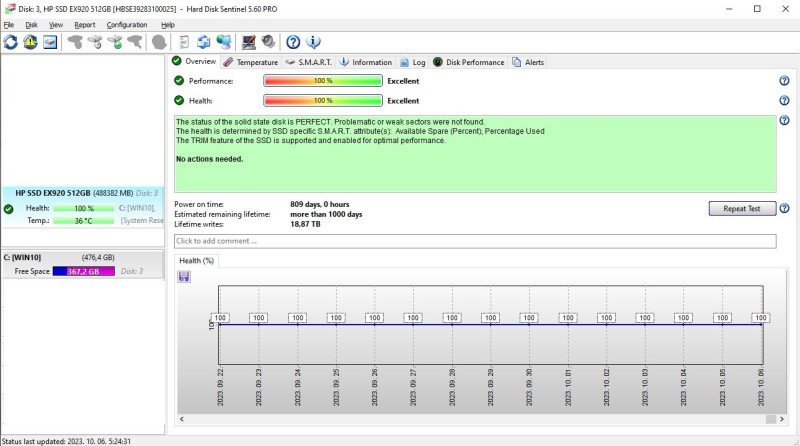Image resolution: width=800 pixels, height=446 pixels.
Task: Switch to the S.M.A.R.T. tab
Action: click(309, 62)
